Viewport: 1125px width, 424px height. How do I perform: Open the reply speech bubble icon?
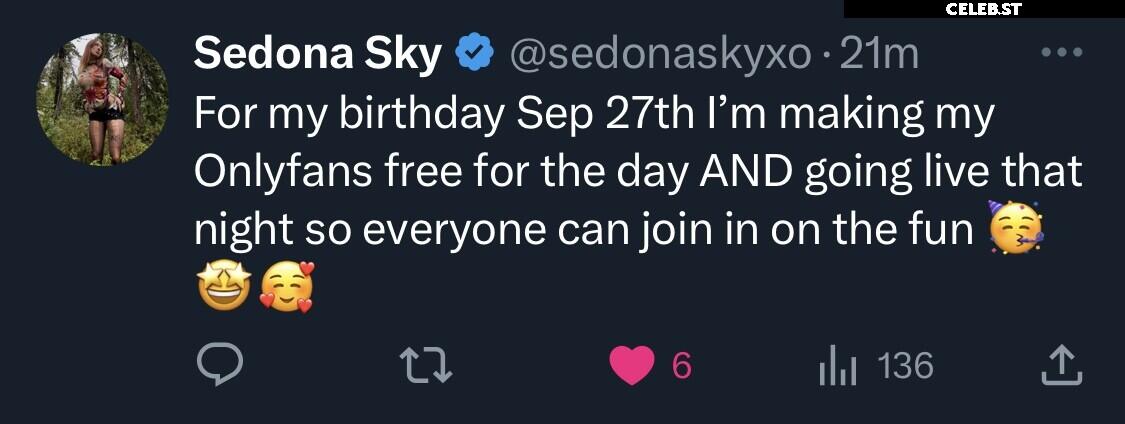click(220, 366)
